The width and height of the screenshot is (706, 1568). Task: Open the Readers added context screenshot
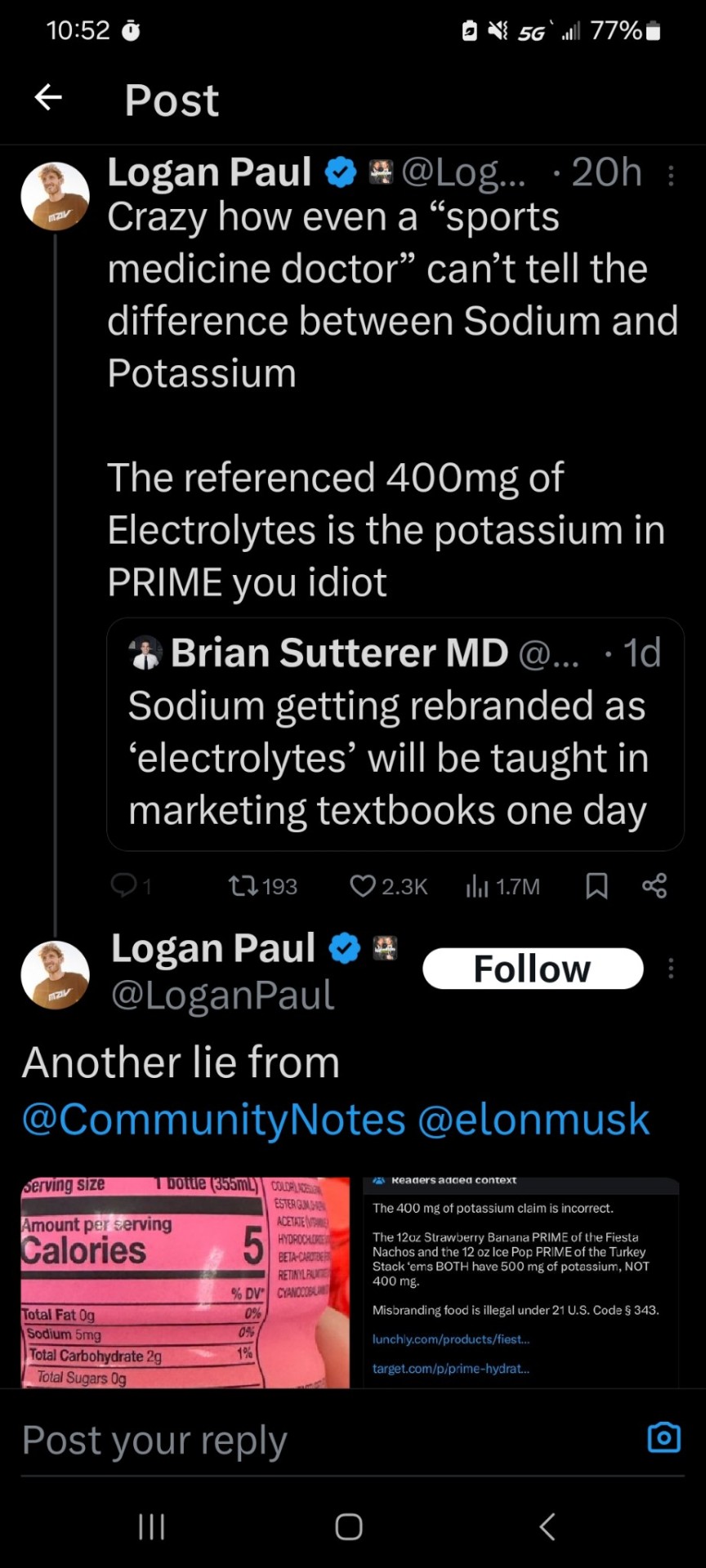coord(521,1282)
